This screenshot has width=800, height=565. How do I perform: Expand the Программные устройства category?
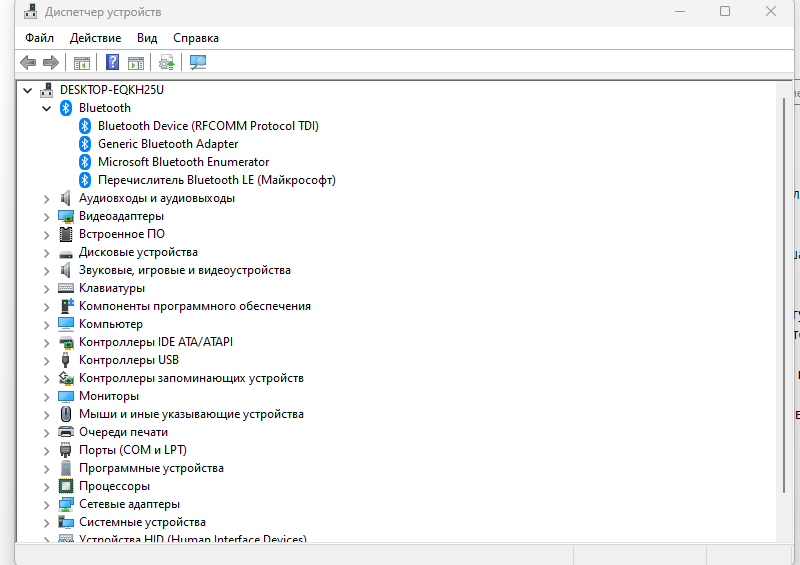click(46, 469)
